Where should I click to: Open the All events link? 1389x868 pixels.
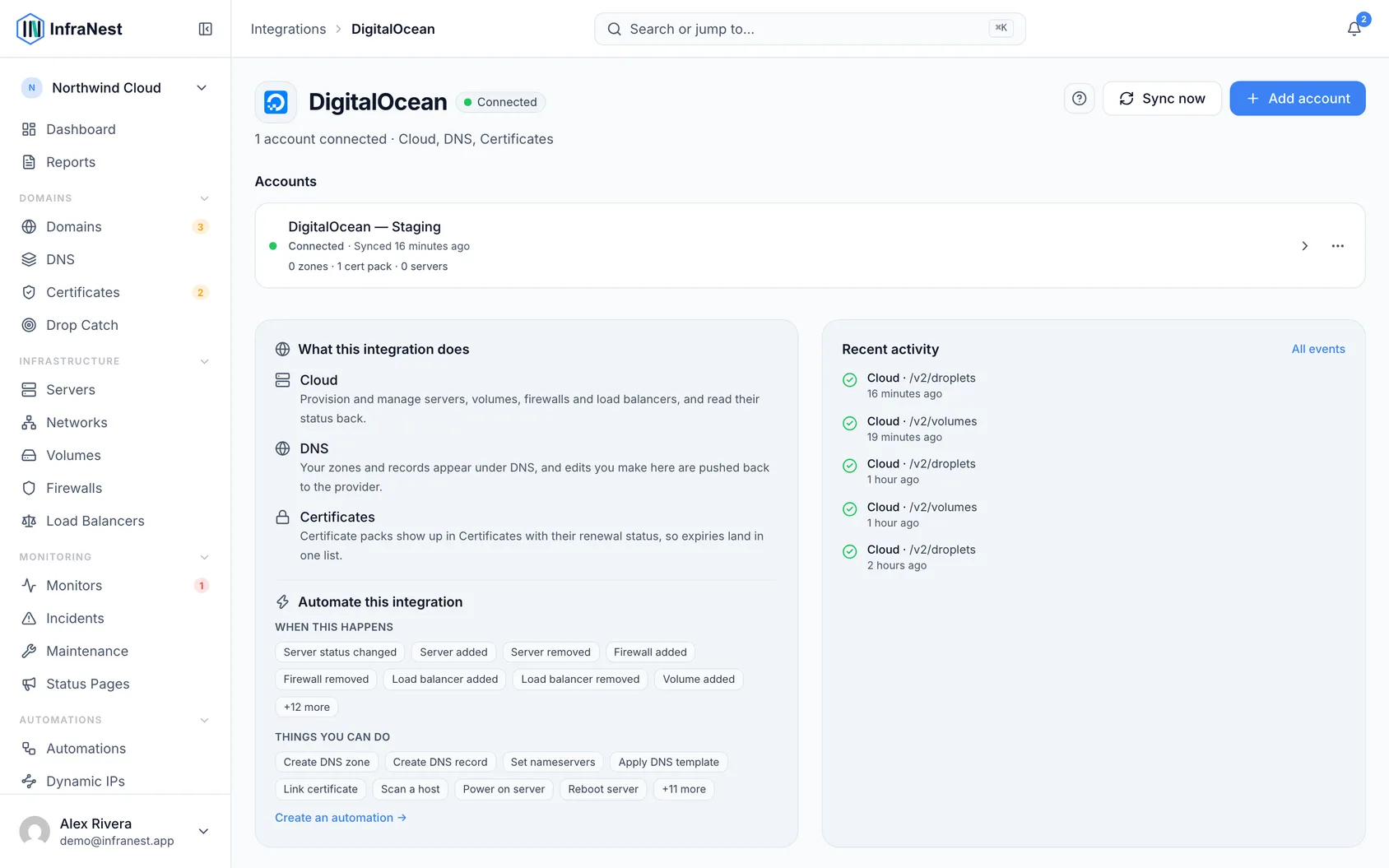(1318, 349)
